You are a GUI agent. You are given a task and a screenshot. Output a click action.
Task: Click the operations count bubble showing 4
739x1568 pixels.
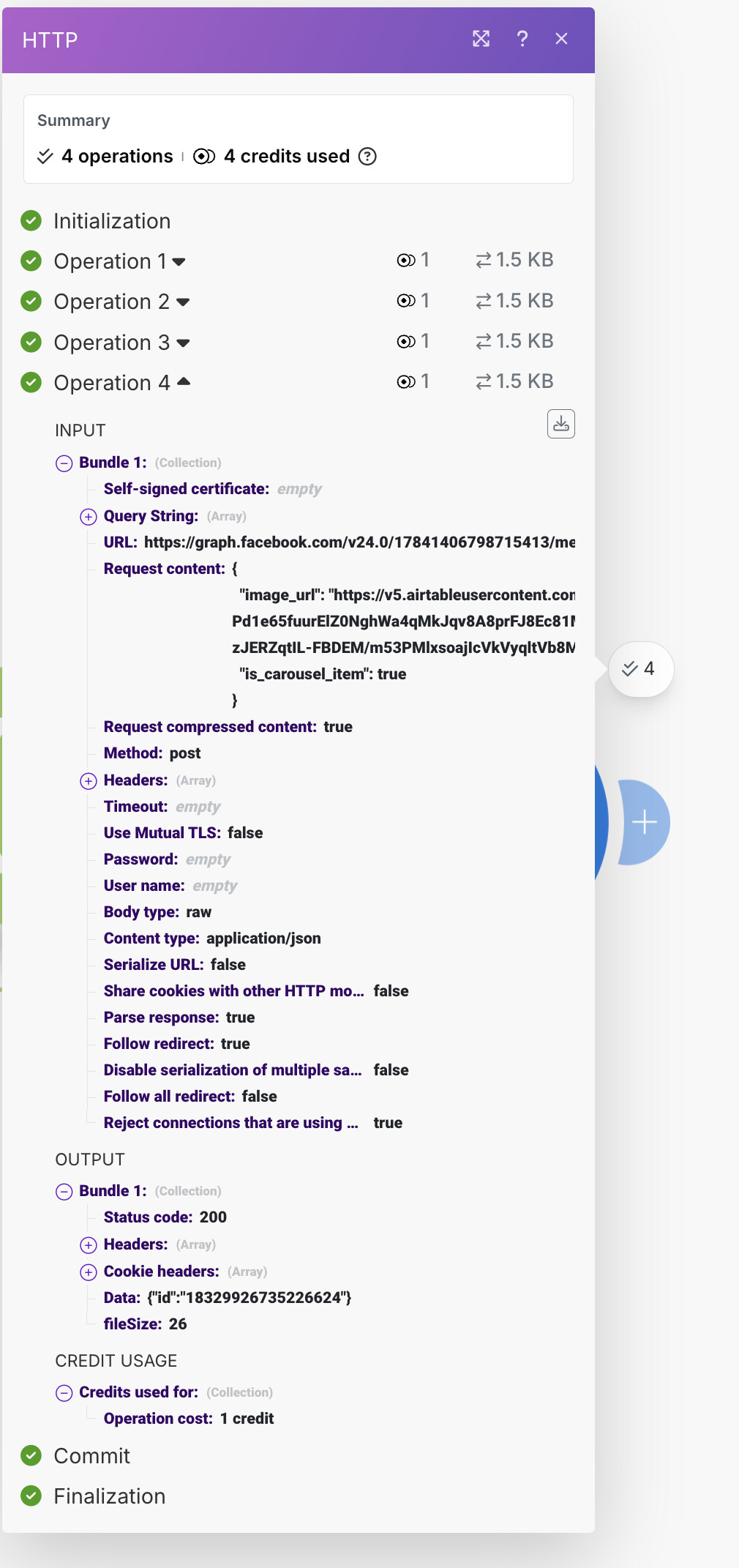coord(640,669)
